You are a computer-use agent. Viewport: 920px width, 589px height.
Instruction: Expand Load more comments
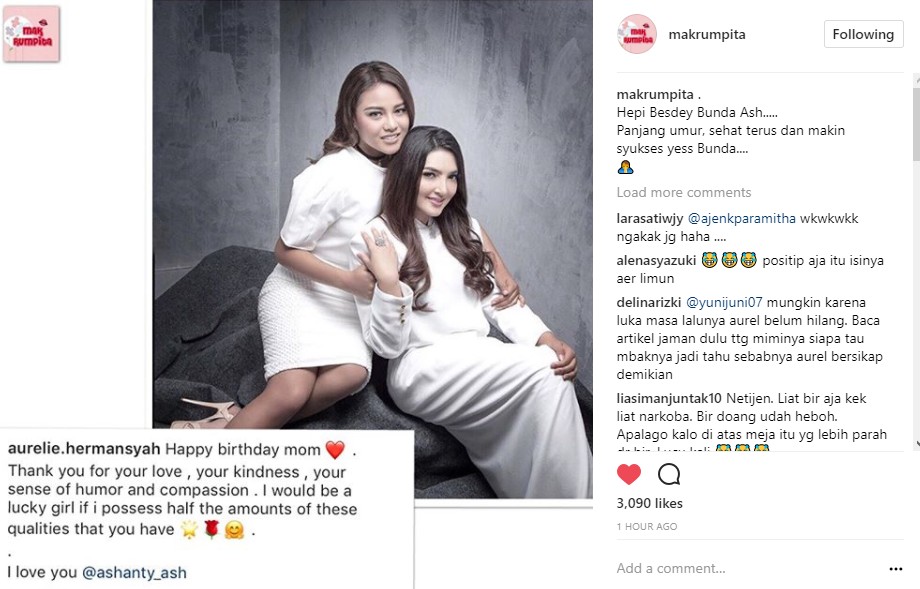[x=684, y=192]
